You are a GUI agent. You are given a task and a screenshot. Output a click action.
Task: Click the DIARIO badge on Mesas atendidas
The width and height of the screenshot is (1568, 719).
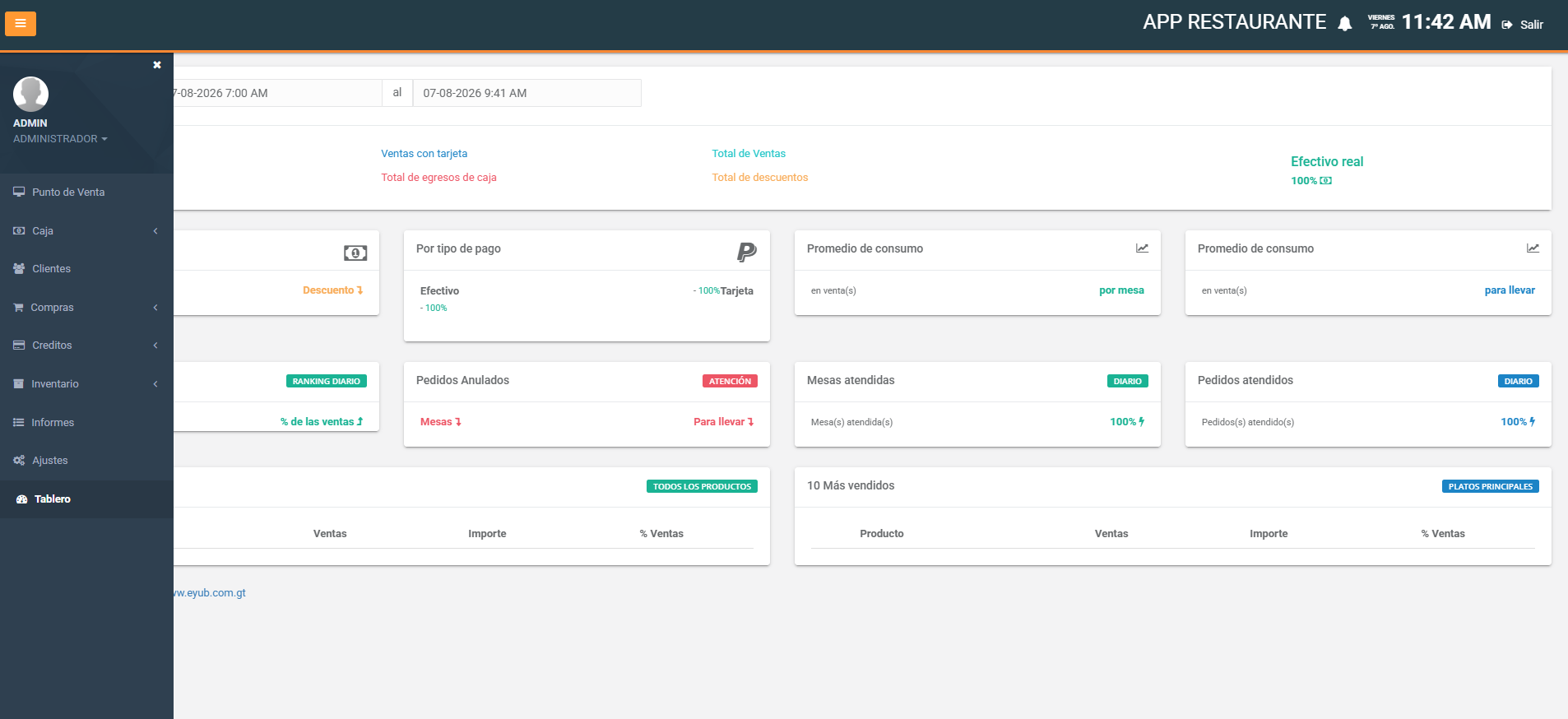1127,381
